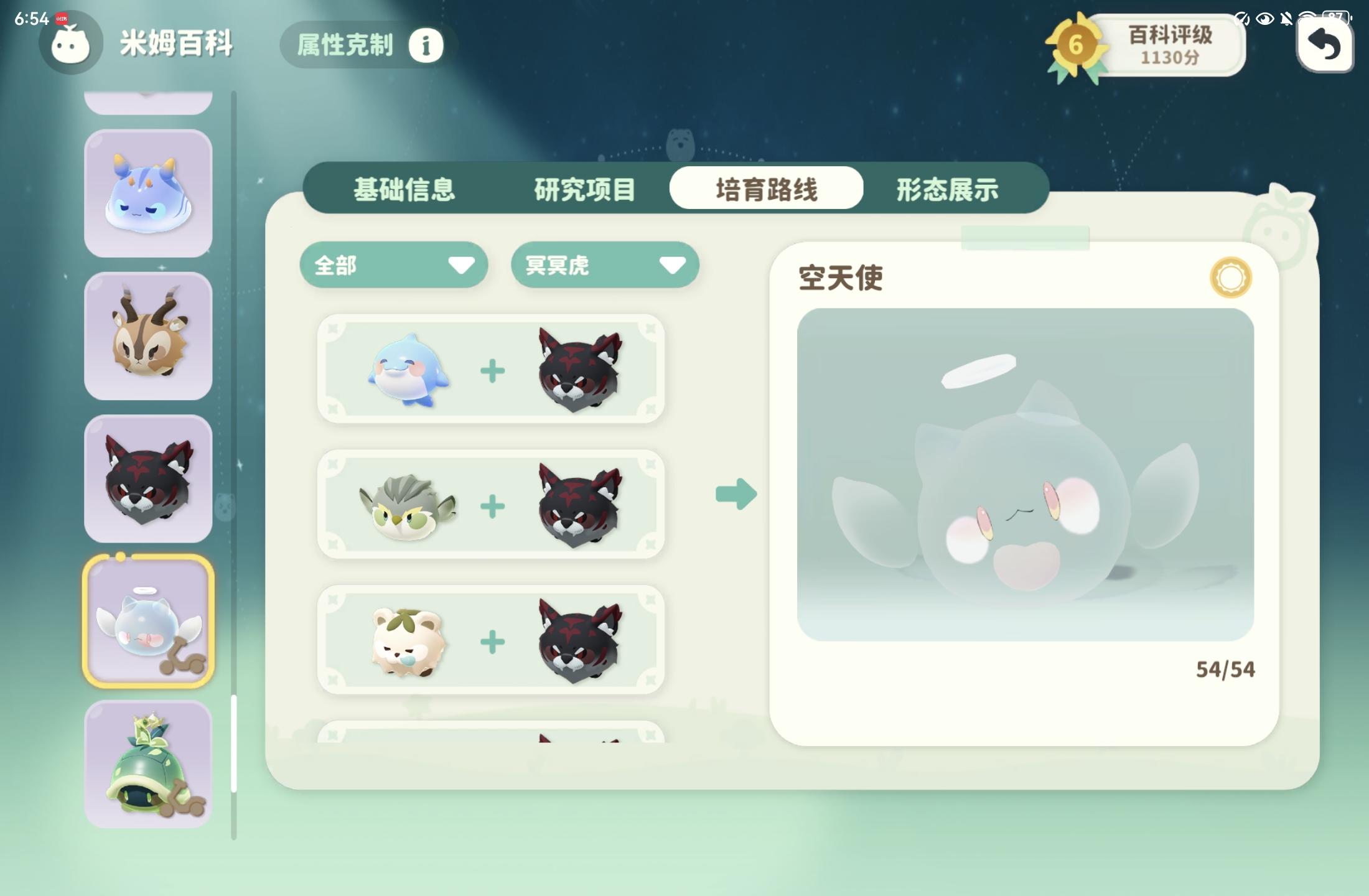
Task: Open the 百科评级 1130分 panel
Action: point(1169,45)
